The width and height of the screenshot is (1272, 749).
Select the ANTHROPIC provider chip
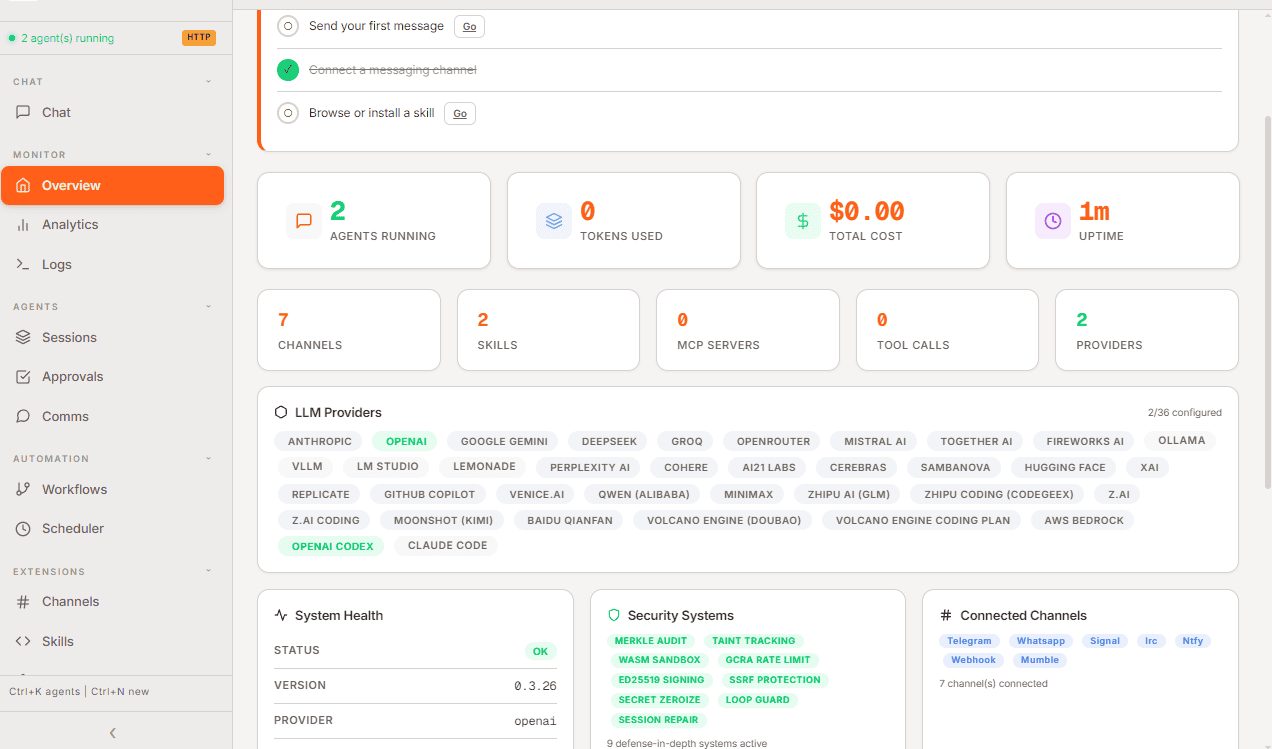[320, 441]
